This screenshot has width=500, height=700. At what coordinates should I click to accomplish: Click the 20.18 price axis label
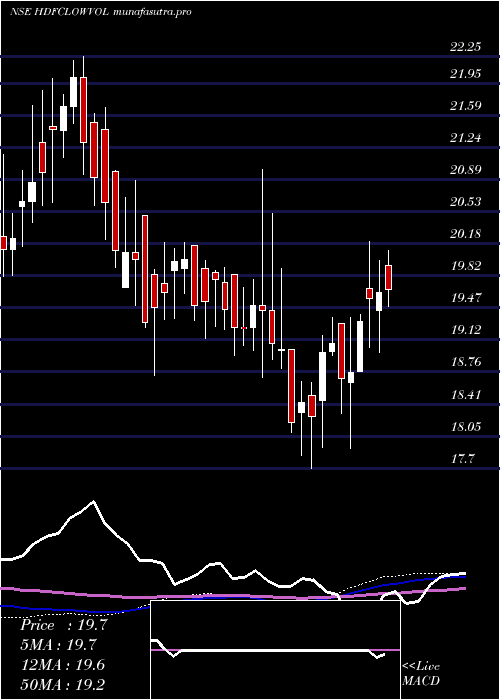click(466, 234)
